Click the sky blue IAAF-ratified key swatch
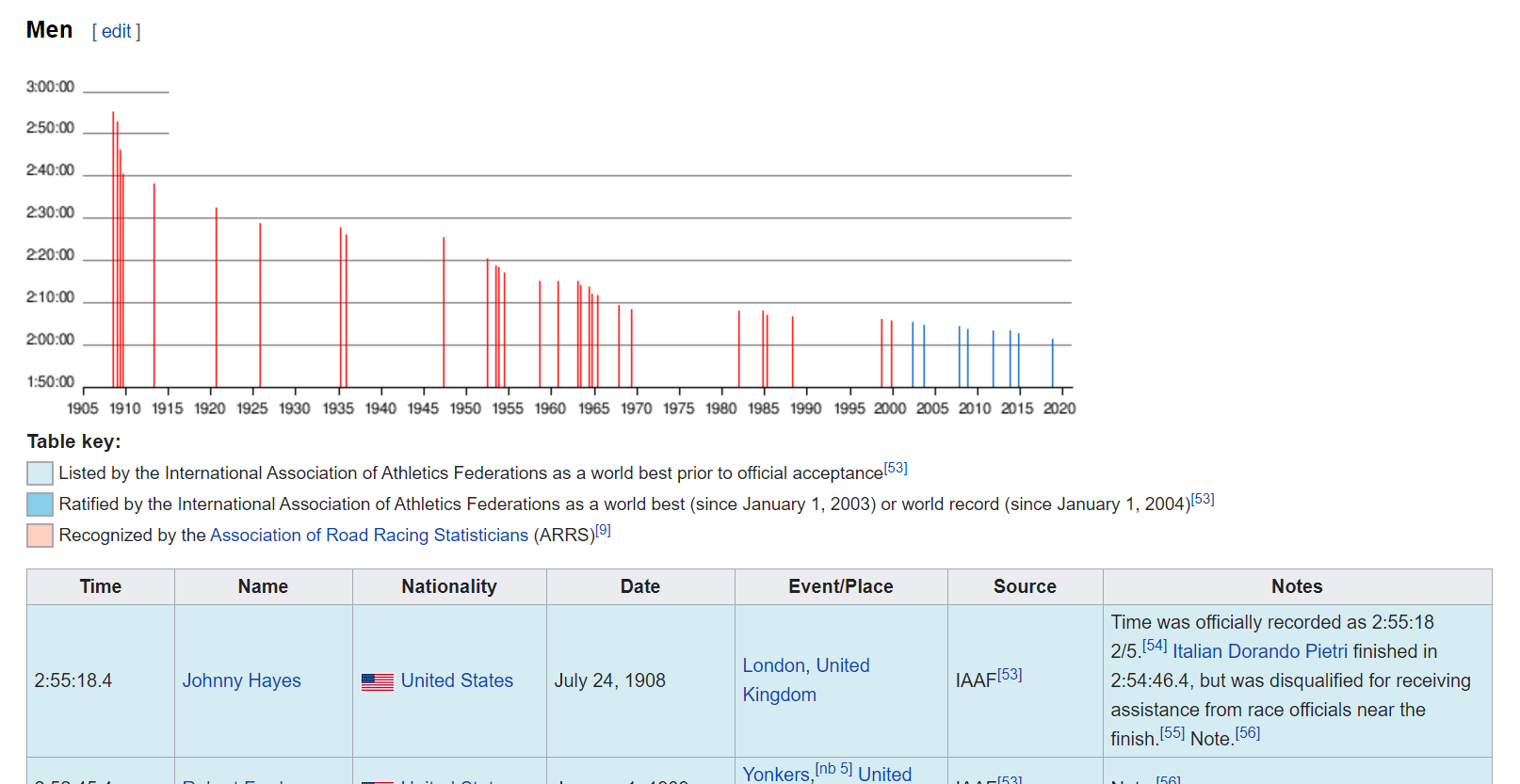Viewport: 1520px width, 784px height. point(40,504)
